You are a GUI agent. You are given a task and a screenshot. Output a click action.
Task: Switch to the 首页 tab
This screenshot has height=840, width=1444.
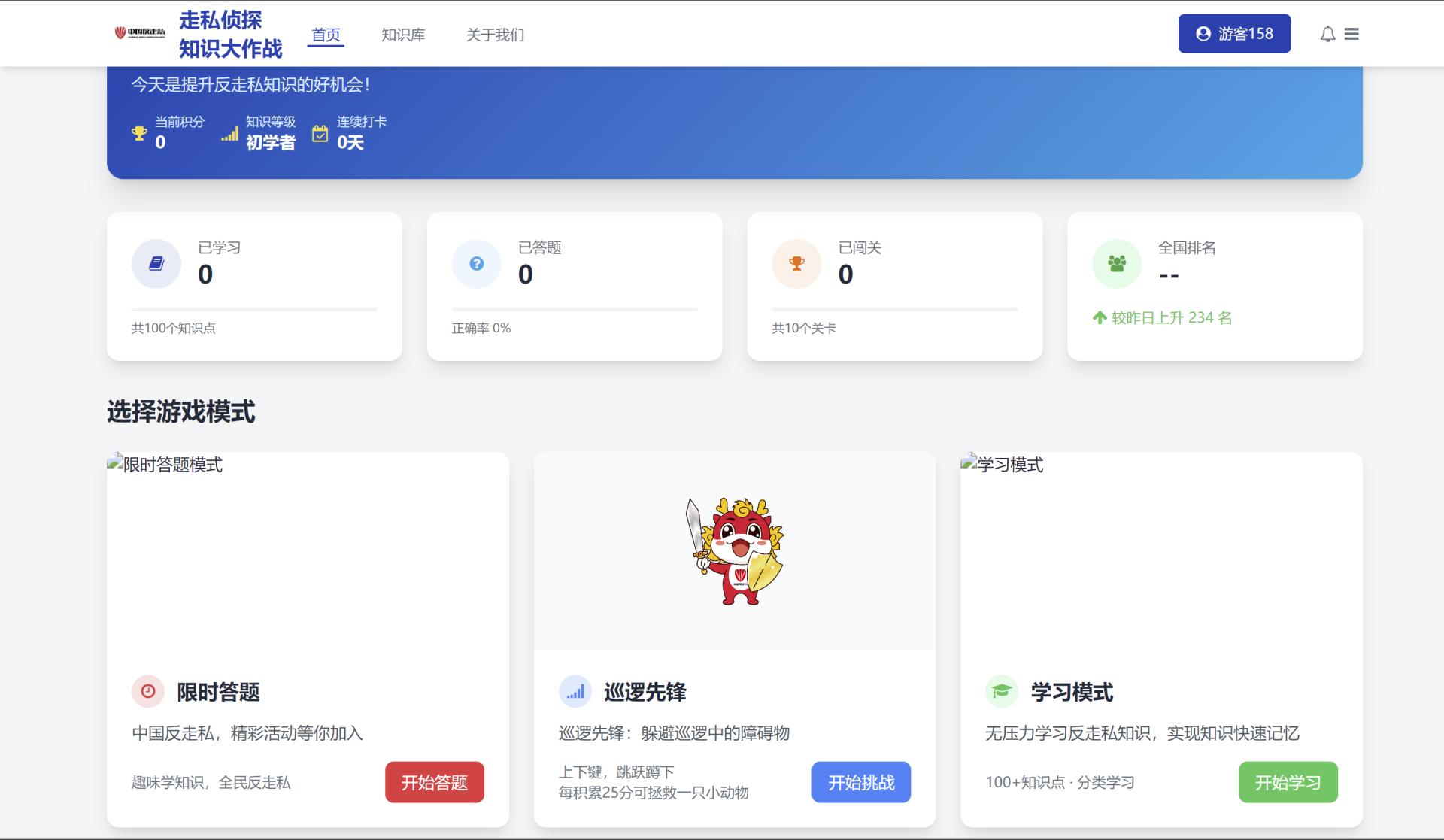[326, 35]
